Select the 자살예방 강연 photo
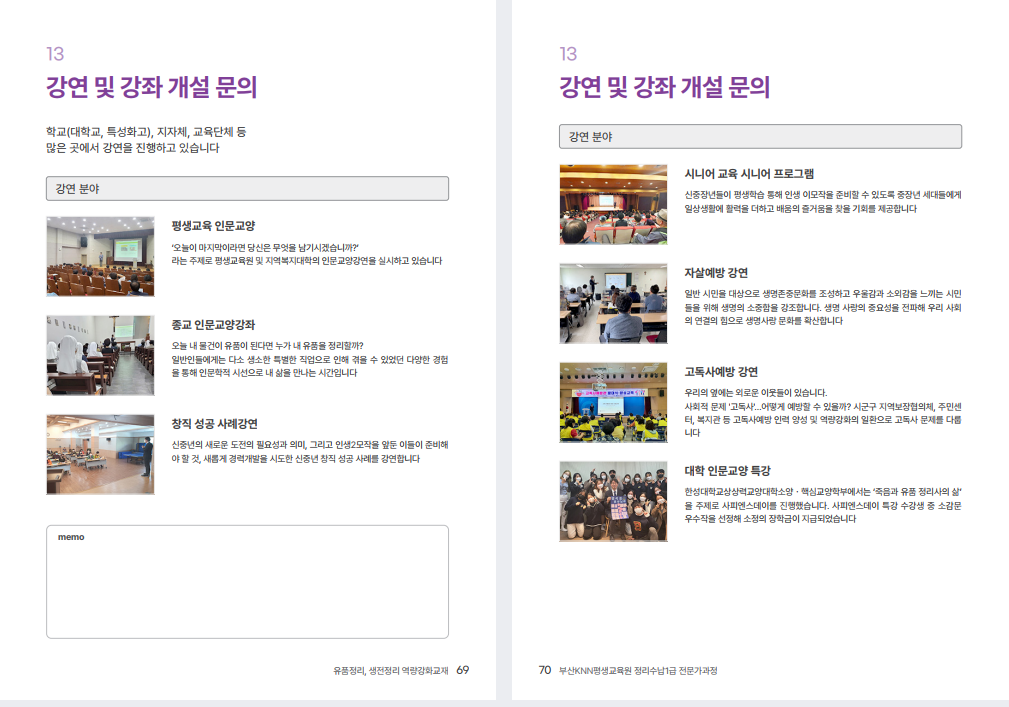Image resolution: width=1009 pixels, height=707 pixels. click(x=613, y=303)
